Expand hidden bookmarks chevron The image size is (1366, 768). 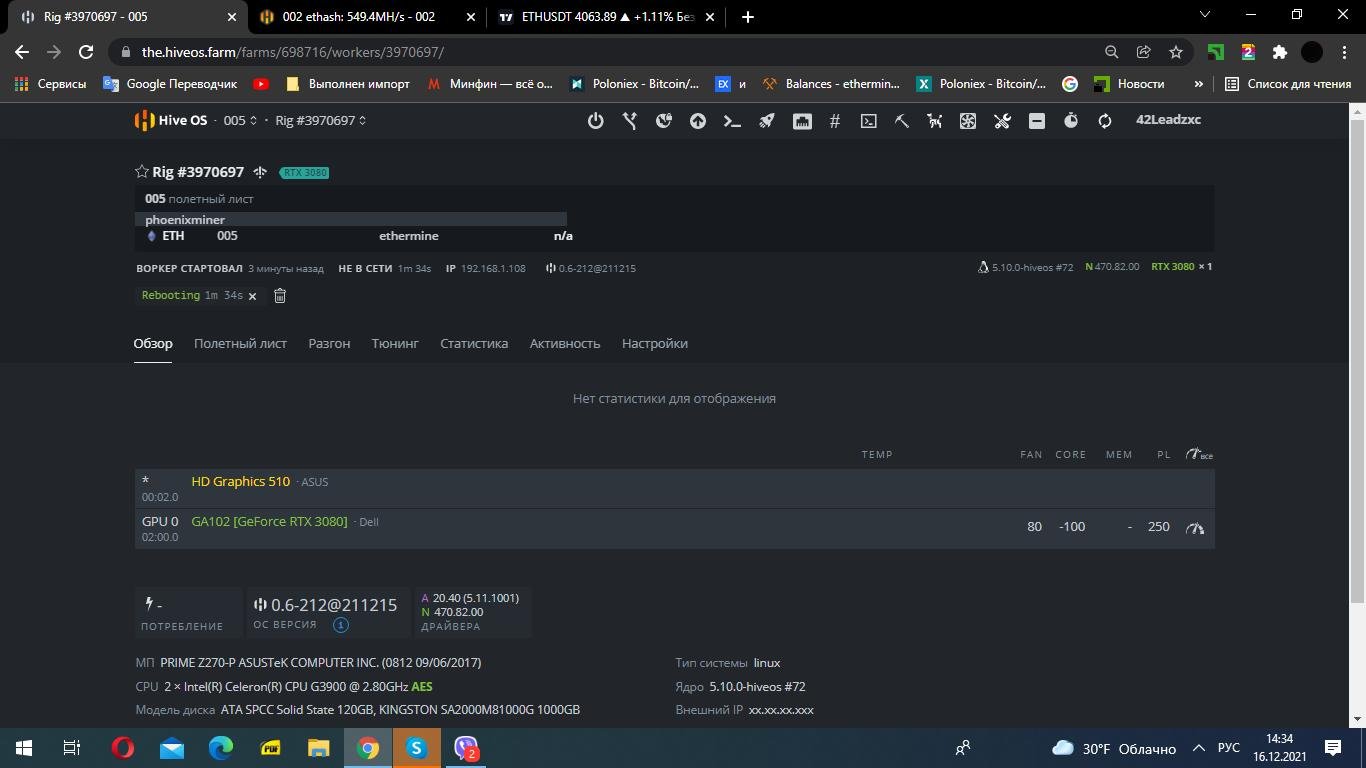point(1198,84)
